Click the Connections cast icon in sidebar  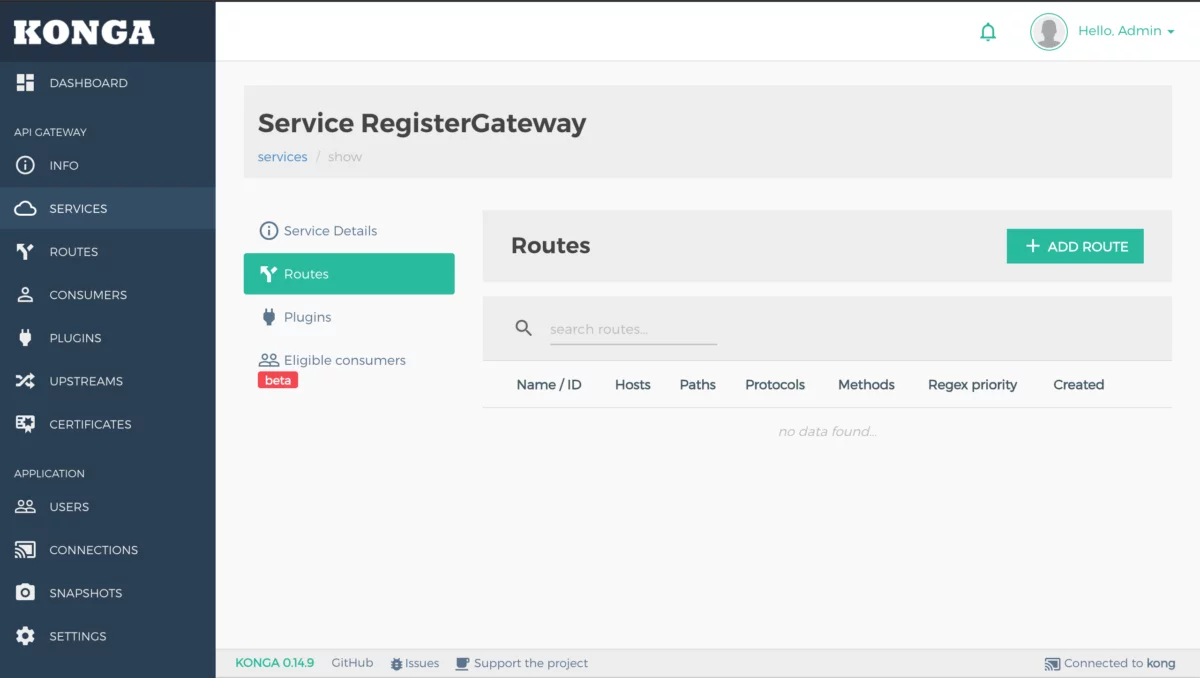26,550
